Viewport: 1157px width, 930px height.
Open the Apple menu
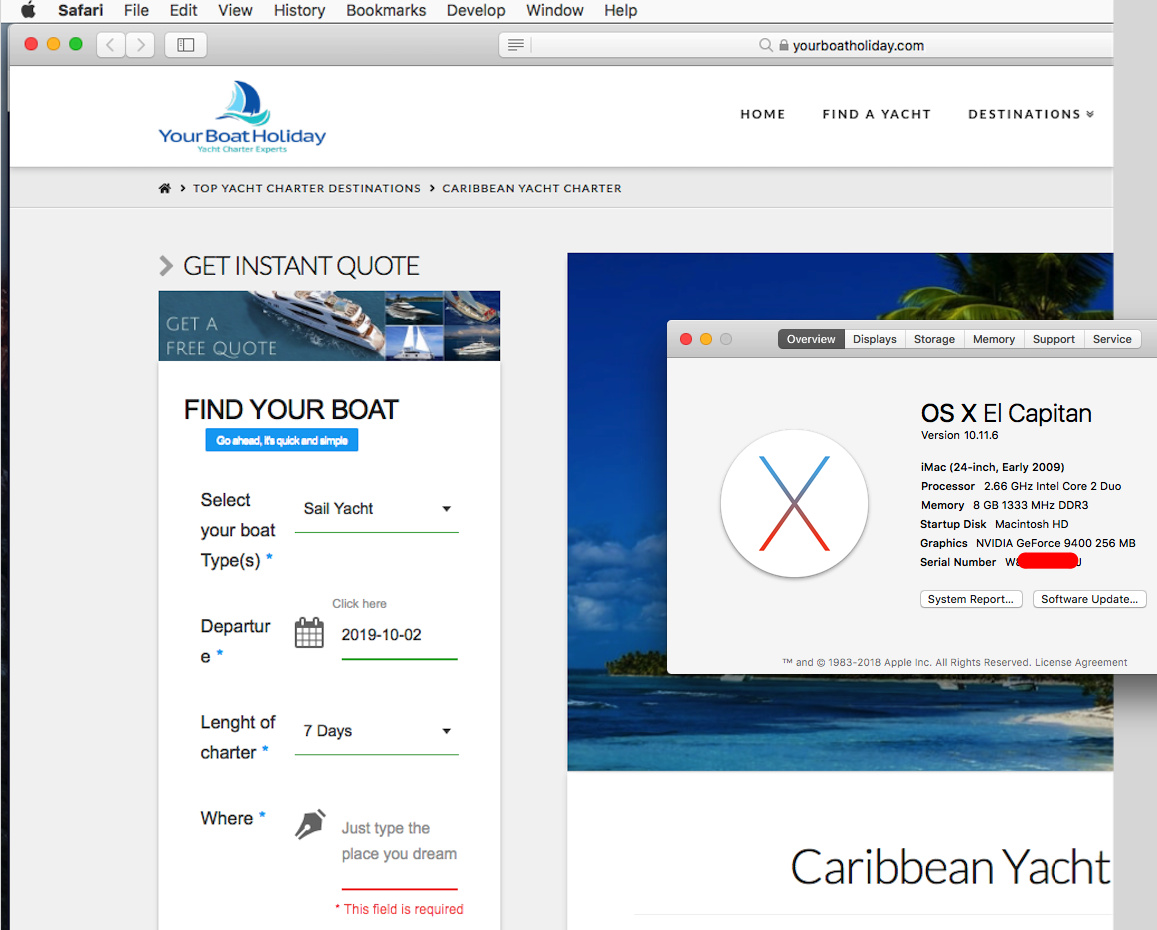click(x=28, y=10)
